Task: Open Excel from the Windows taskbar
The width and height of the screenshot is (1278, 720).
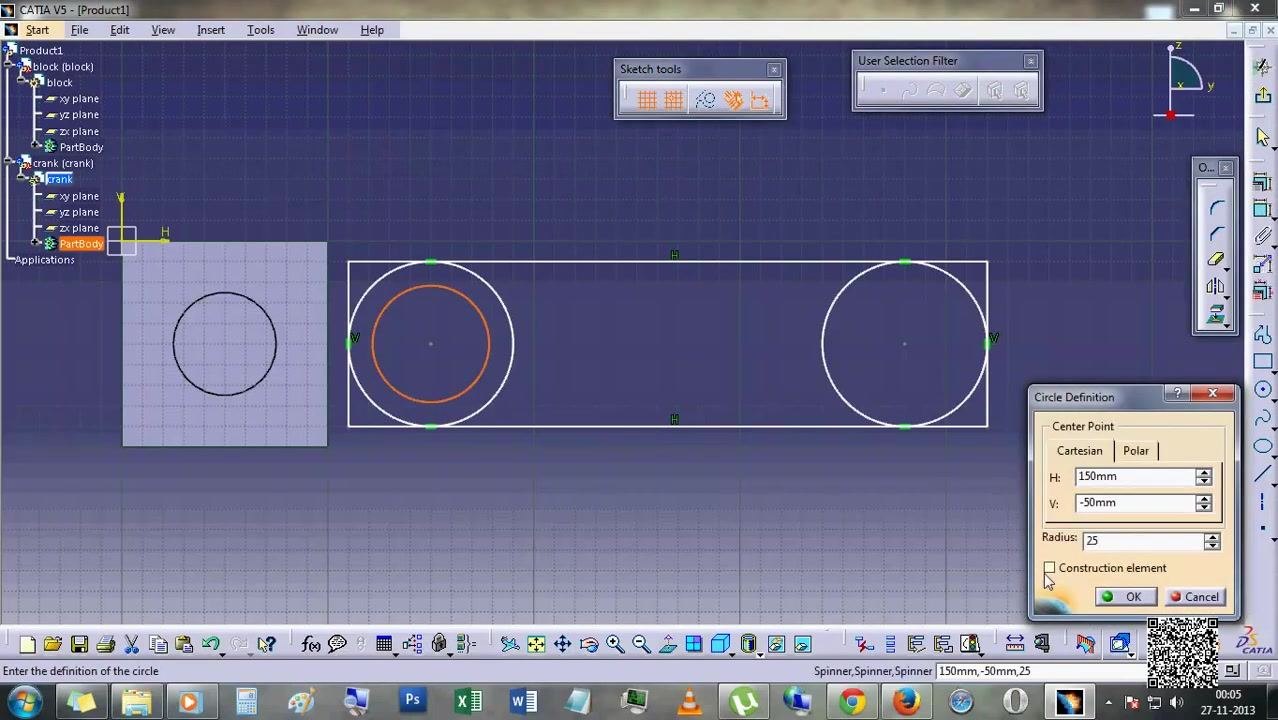Action: 468,702
